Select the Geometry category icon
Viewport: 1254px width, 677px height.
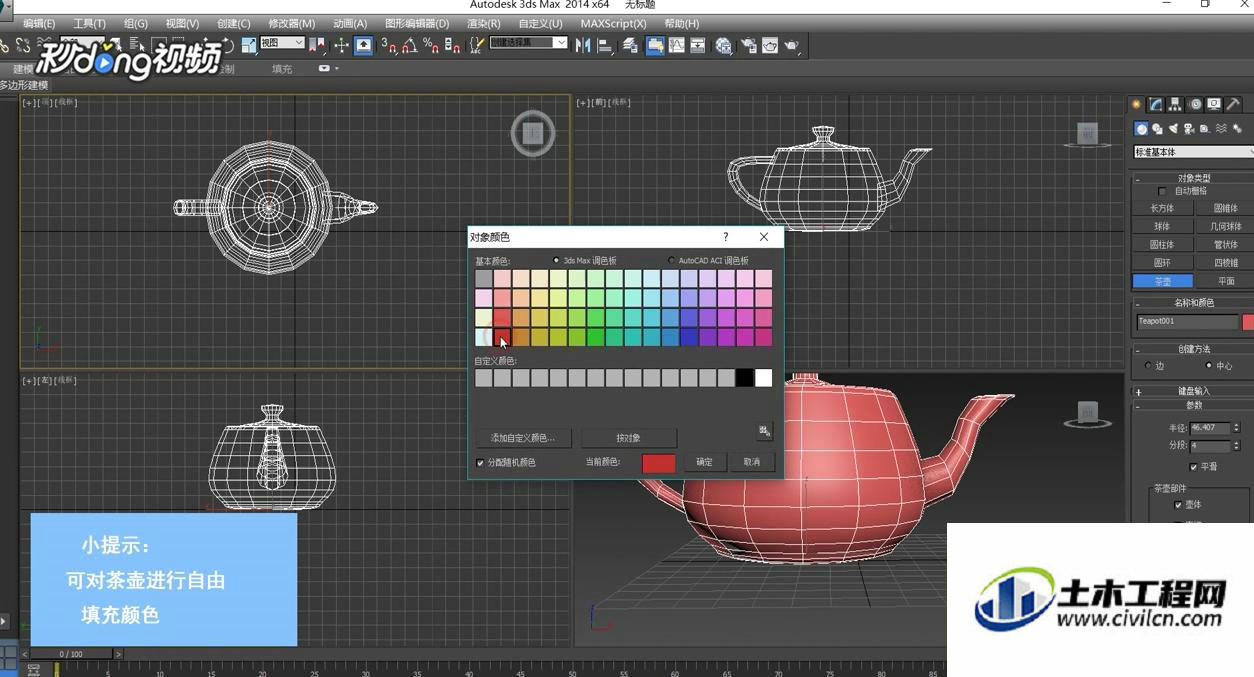point(1141,129)
